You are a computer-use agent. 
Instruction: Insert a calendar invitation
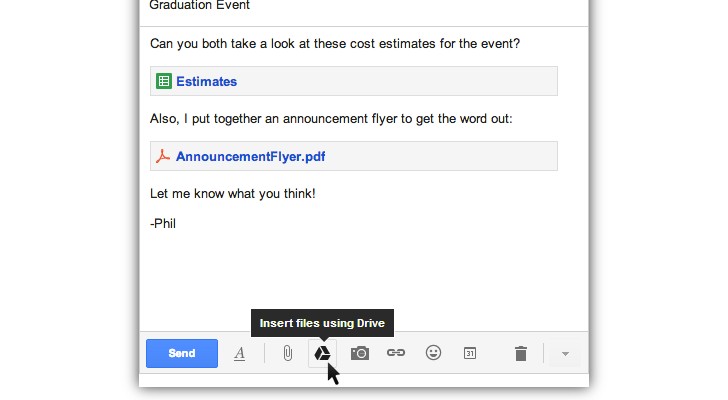pyautogui.click(x=470, y=353)
